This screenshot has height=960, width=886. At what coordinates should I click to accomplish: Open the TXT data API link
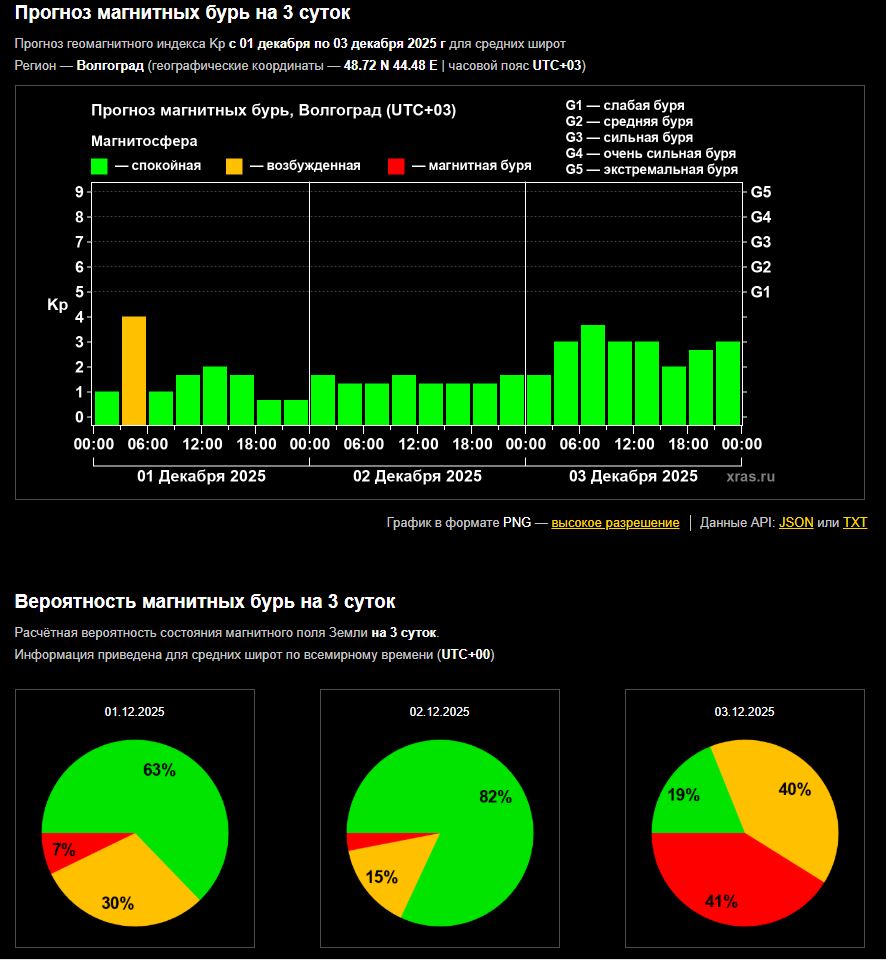(854, 523)
